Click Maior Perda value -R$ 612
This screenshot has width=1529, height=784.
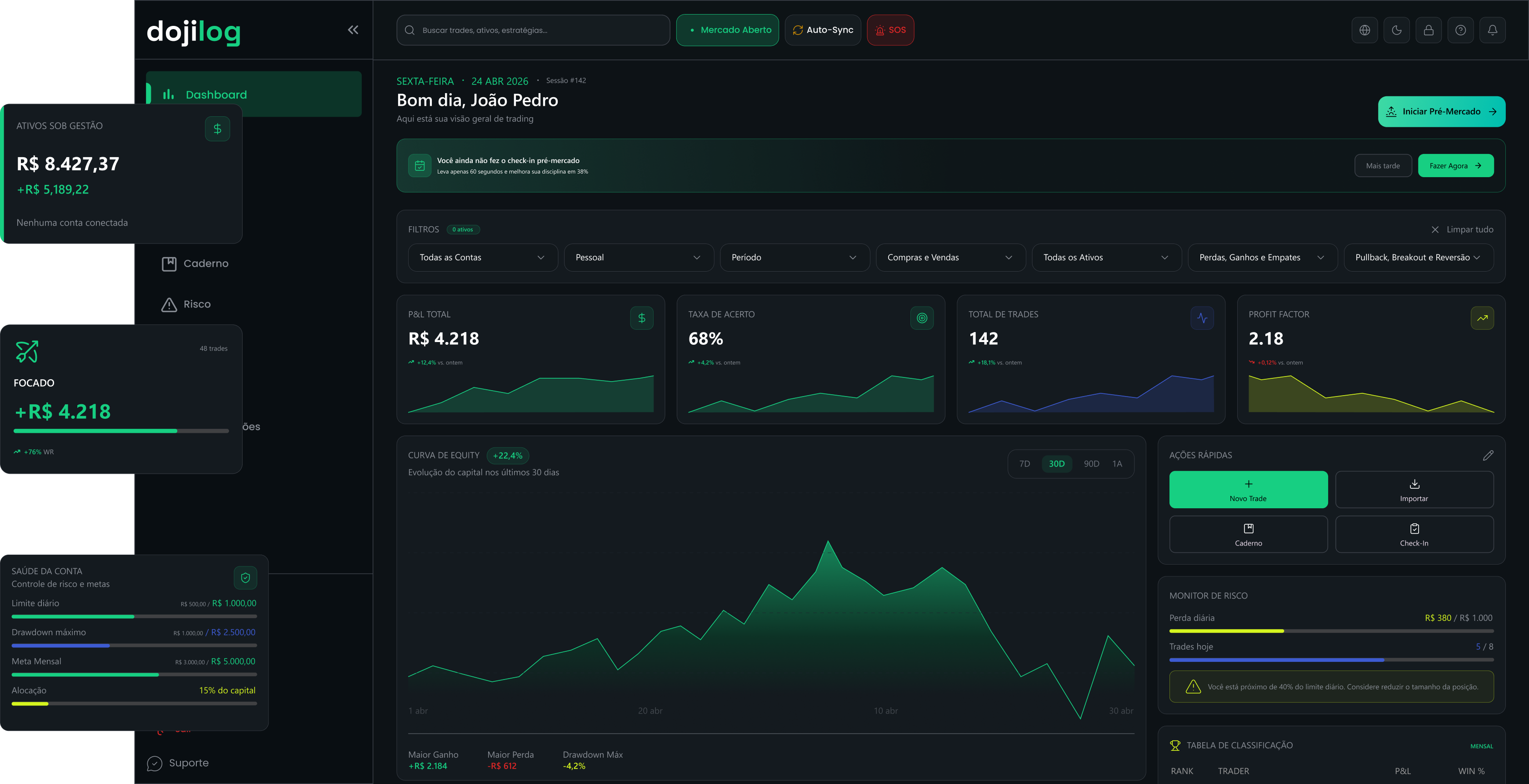pyautogui.click(x=501, y=766)
